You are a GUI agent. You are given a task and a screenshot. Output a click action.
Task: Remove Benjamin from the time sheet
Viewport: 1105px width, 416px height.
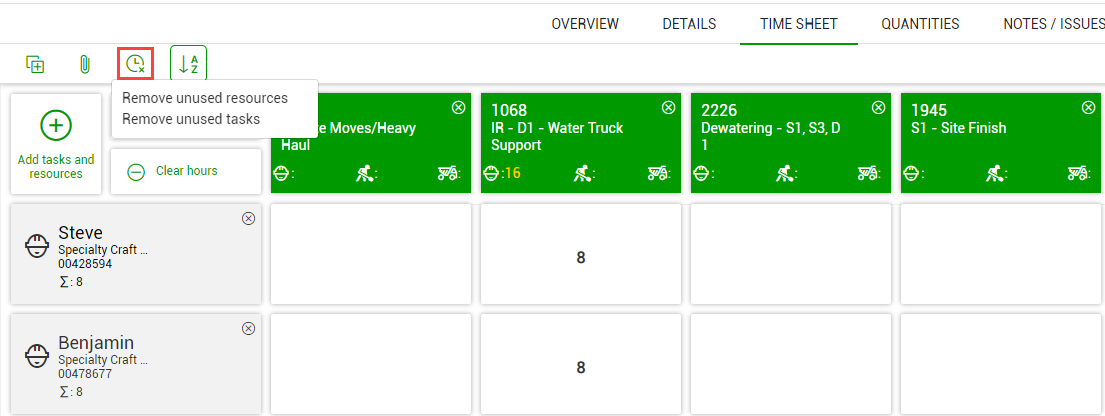point(249,329)
